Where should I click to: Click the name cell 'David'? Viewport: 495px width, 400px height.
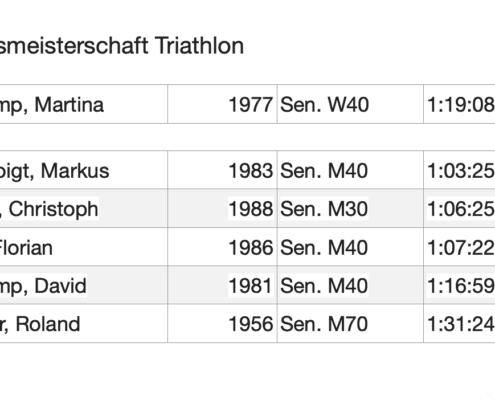click(x=83, y=285)
